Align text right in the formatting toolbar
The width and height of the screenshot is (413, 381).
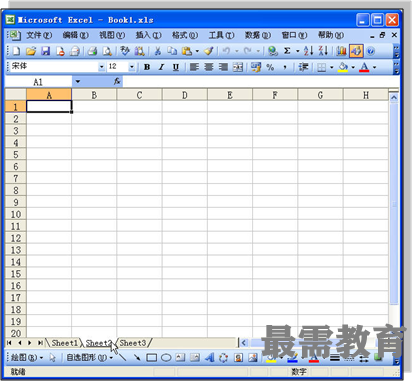pyautogui.click(x=223, y=67)
